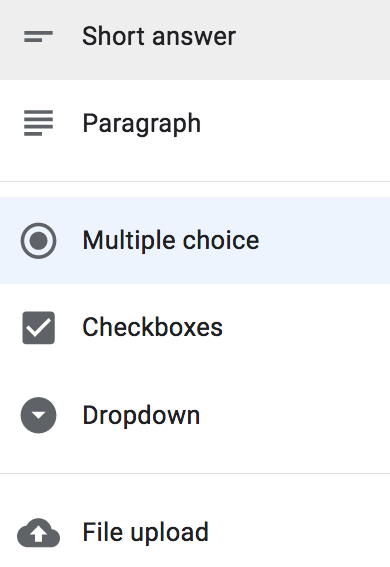Choose Multiple choice from the list
The image size is (390, 567).
pyautogui.click(x=195, y=240)
